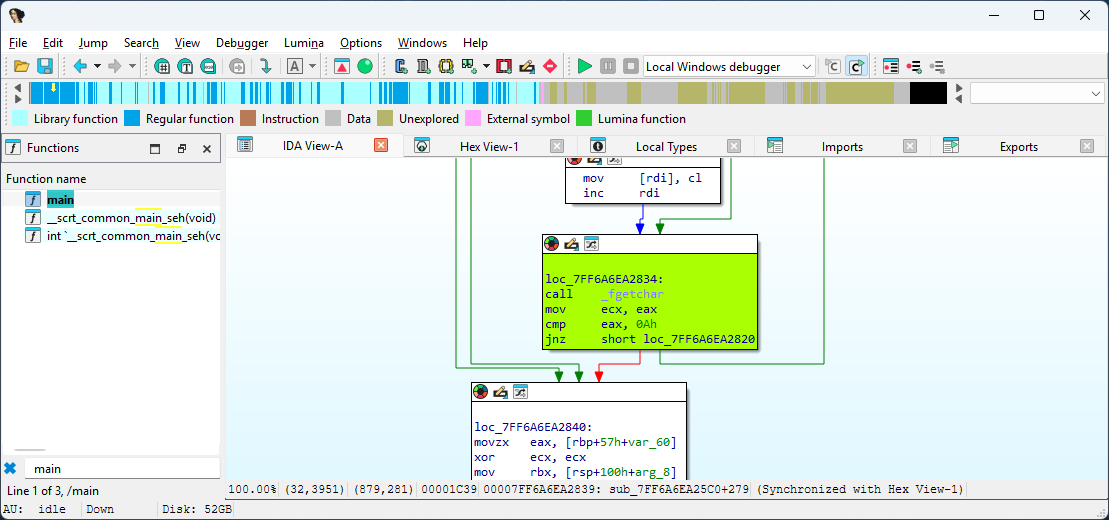Select __scrt_common_main_seh(void) in functions list
This screenshot has height=520, width=1109.
(x=131, y=217)
